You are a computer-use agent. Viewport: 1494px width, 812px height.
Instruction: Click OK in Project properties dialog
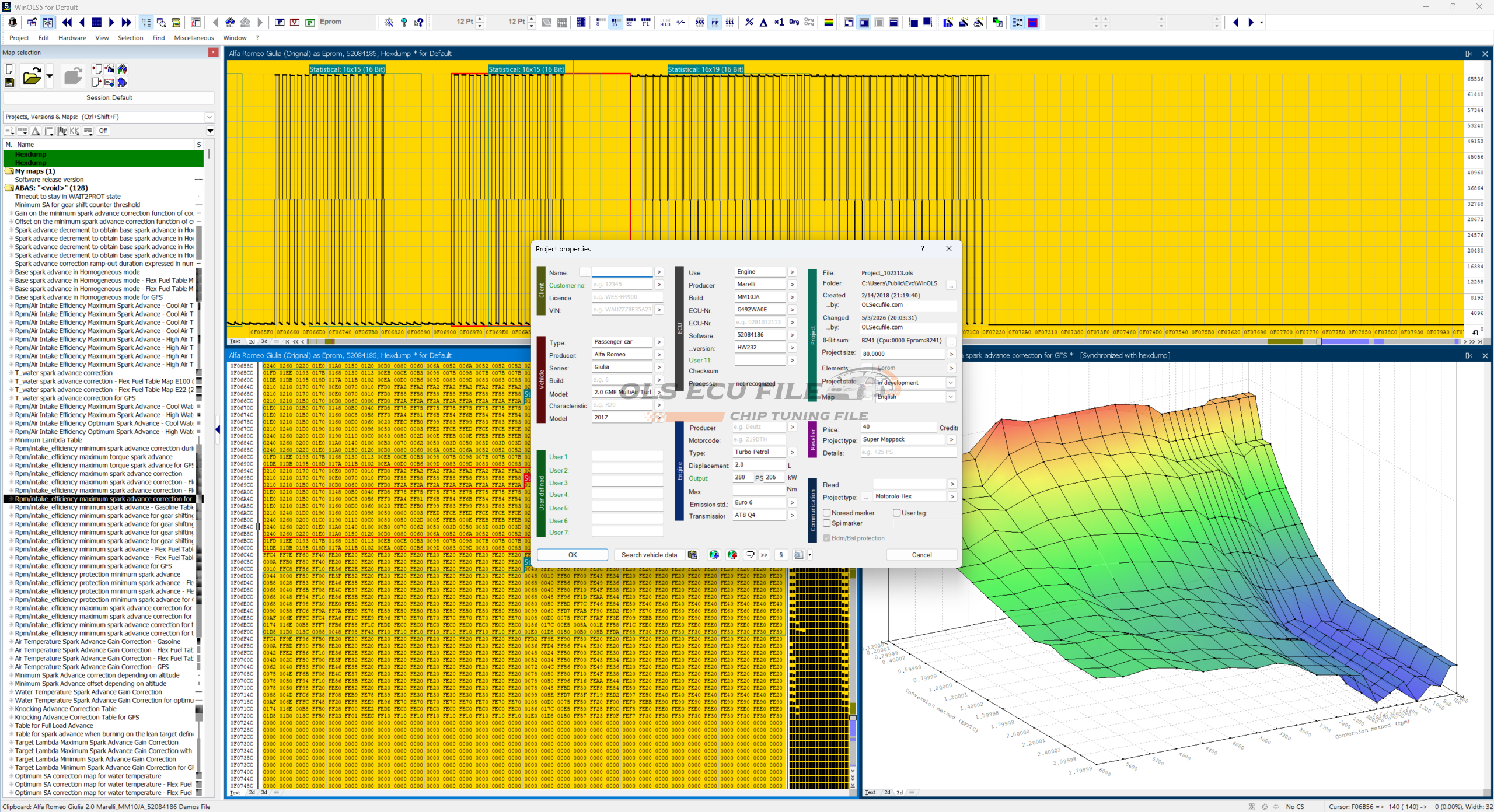[x=573, y=555]
